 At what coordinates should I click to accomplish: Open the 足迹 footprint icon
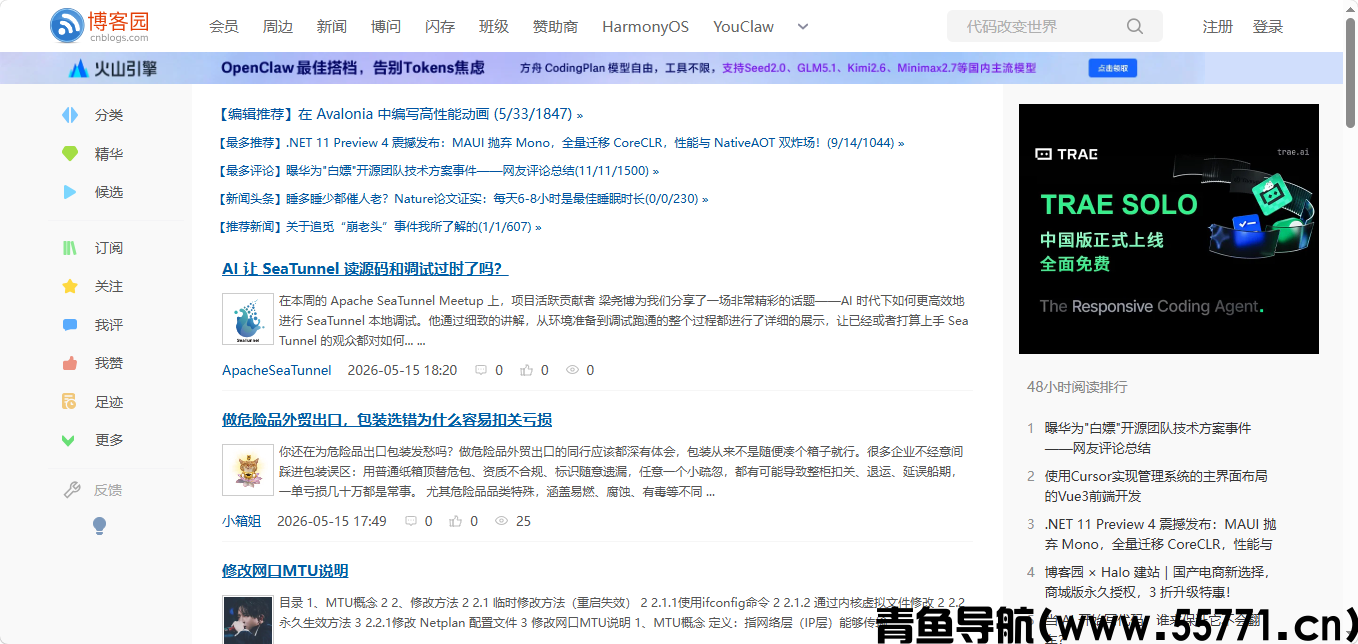click(70, 402)
